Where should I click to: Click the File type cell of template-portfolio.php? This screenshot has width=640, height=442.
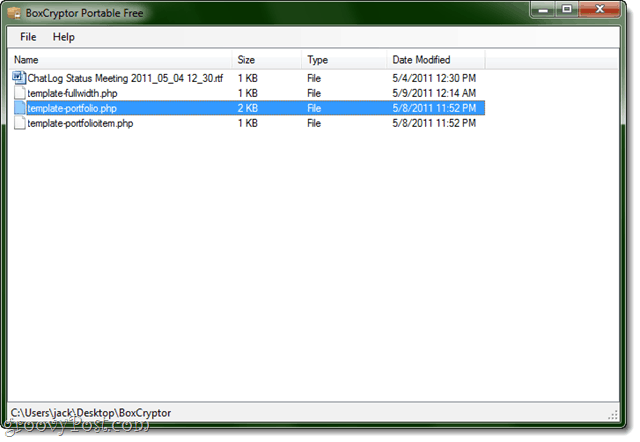[x=314, y=108]
